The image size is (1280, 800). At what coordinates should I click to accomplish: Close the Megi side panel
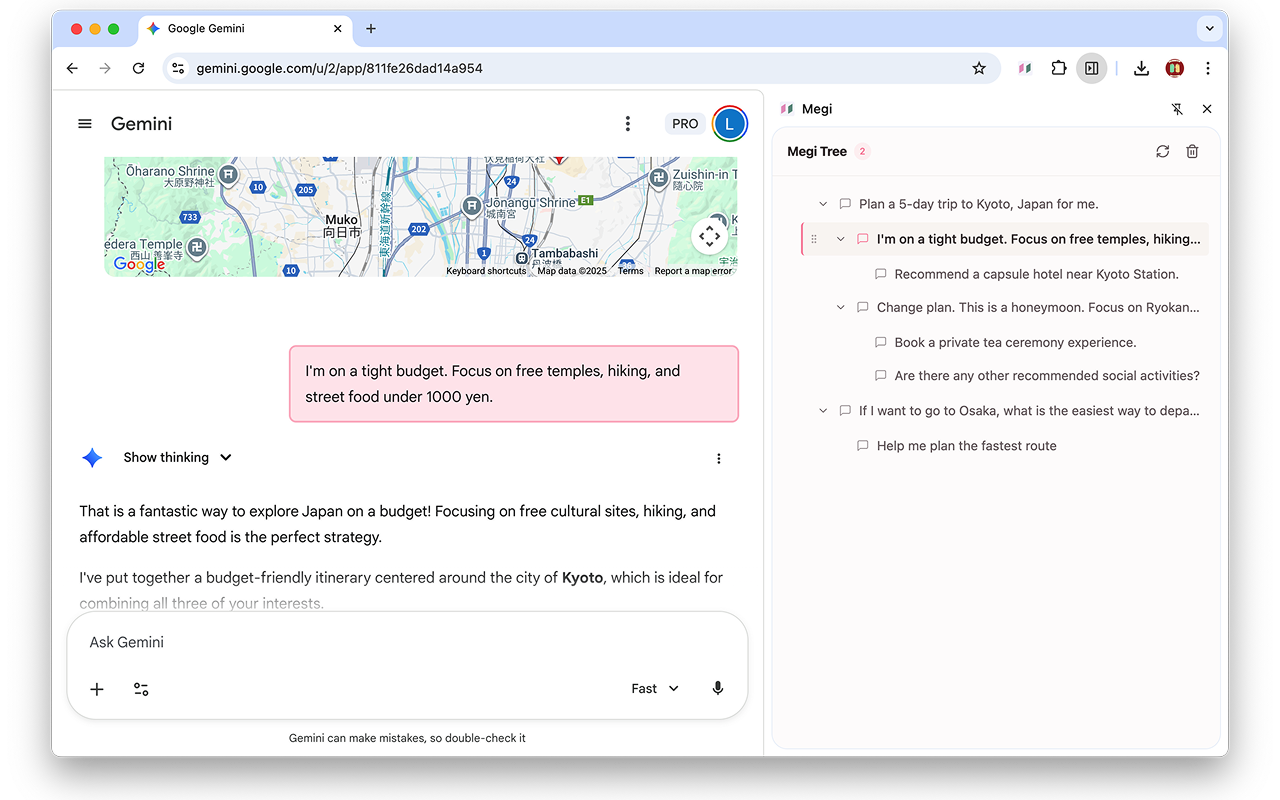tap(1207, 109)
